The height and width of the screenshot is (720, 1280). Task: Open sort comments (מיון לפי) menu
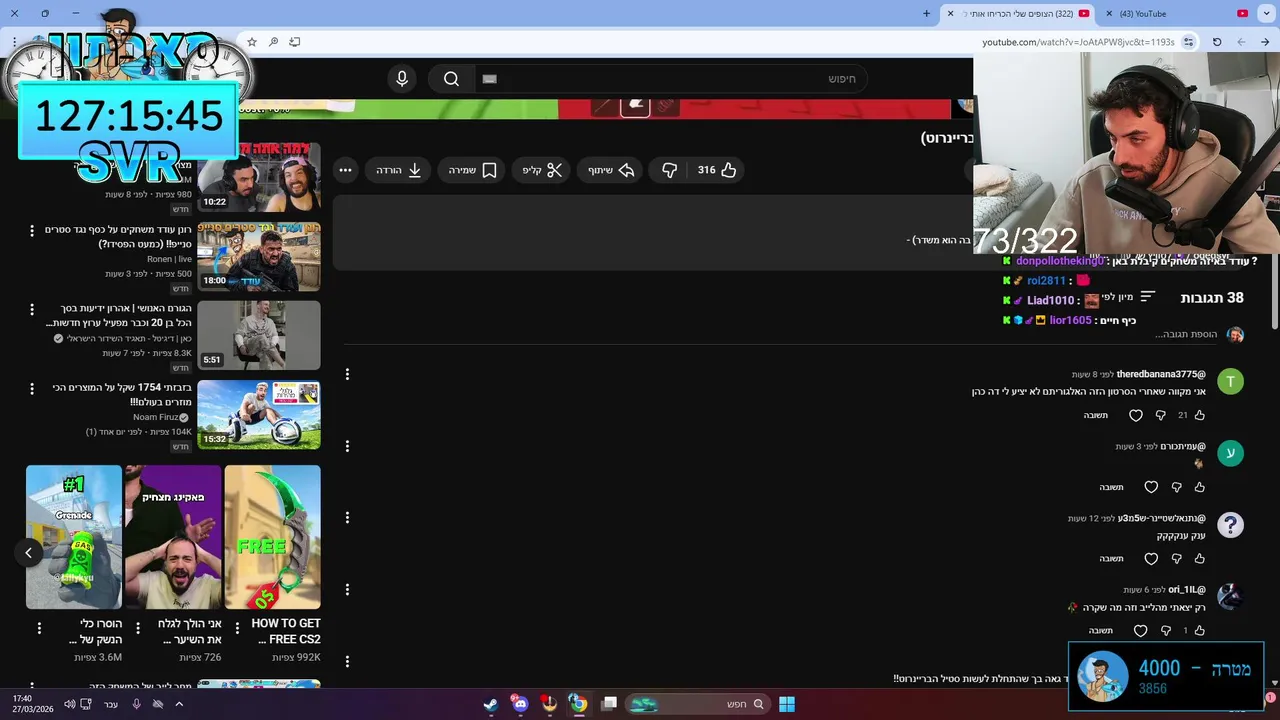point(1128,298)
